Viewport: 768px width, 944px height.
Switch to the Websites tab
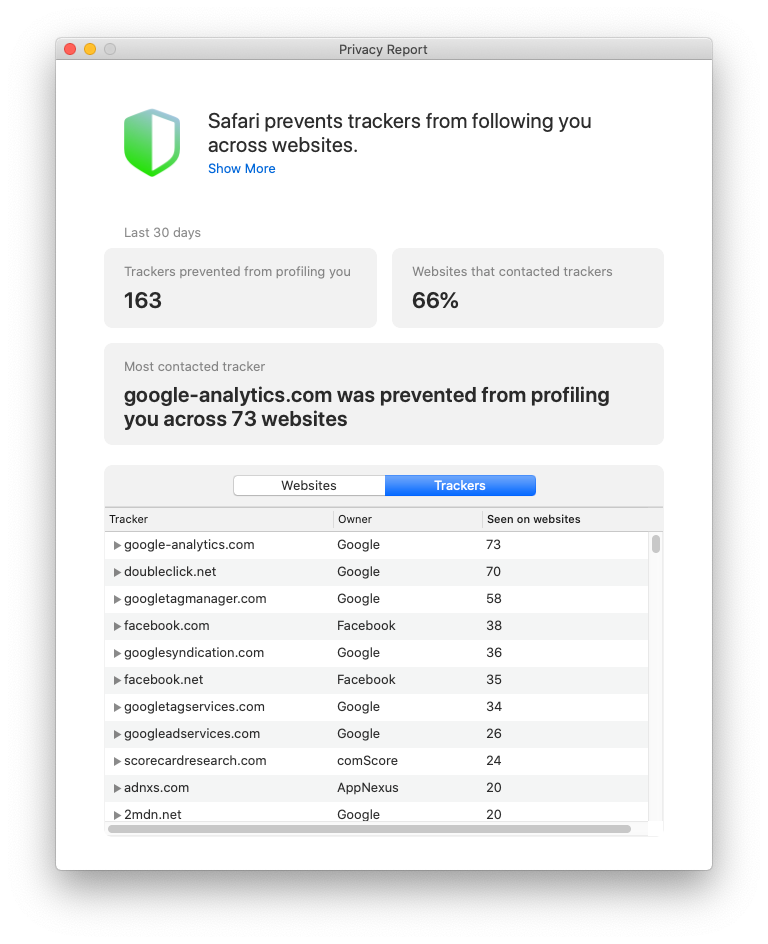coord(309,486)
